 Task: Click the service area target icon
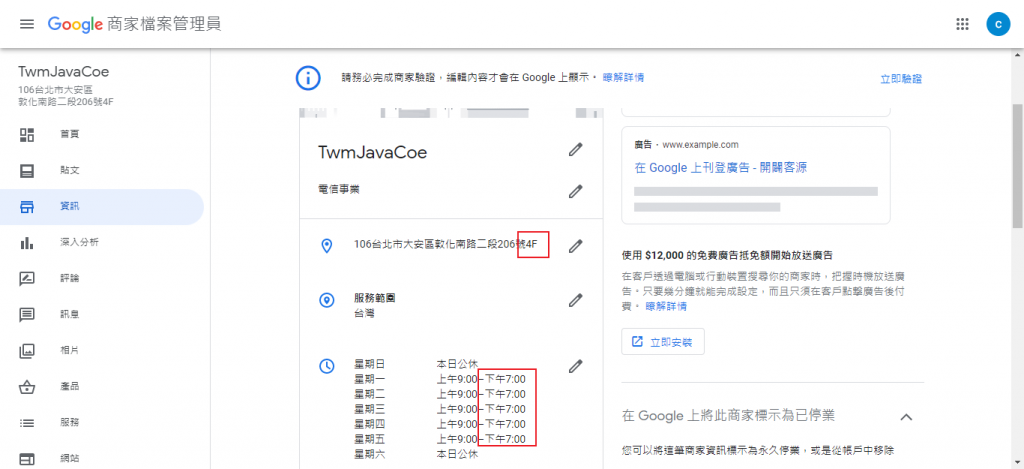(x=327, y=300)
